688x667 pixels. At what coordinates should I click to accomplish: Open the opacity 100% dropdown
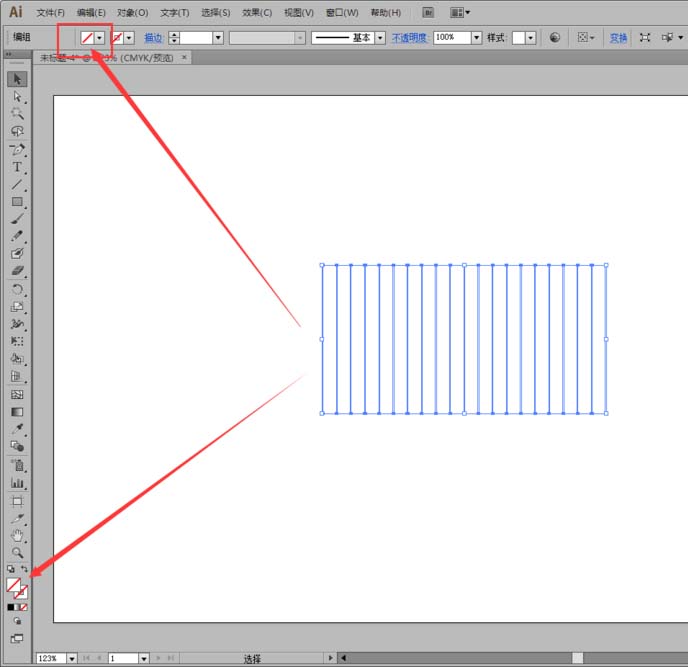click(477, 38)
